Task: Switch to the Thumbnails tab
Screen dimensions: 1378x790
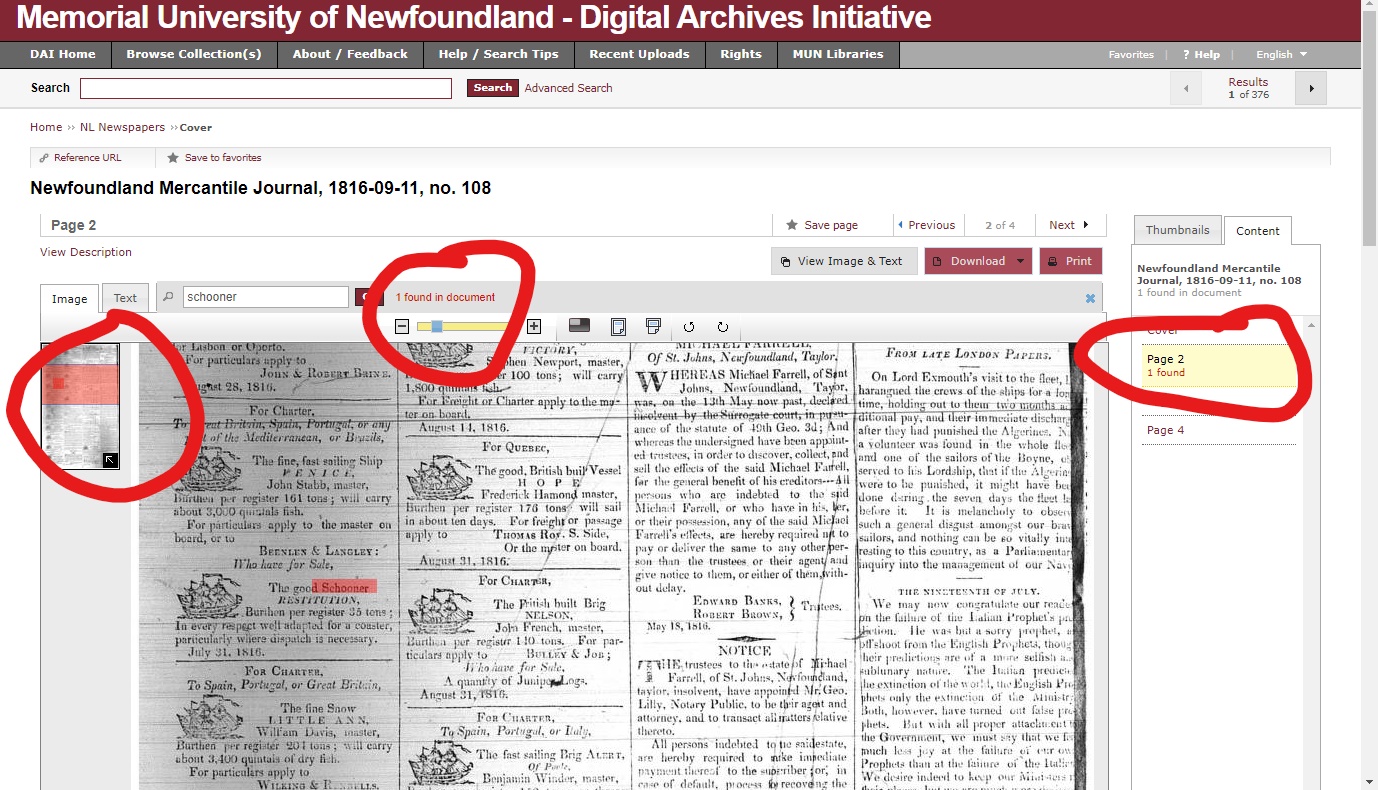Action: pyautogui.click(x=1177, y=230)
